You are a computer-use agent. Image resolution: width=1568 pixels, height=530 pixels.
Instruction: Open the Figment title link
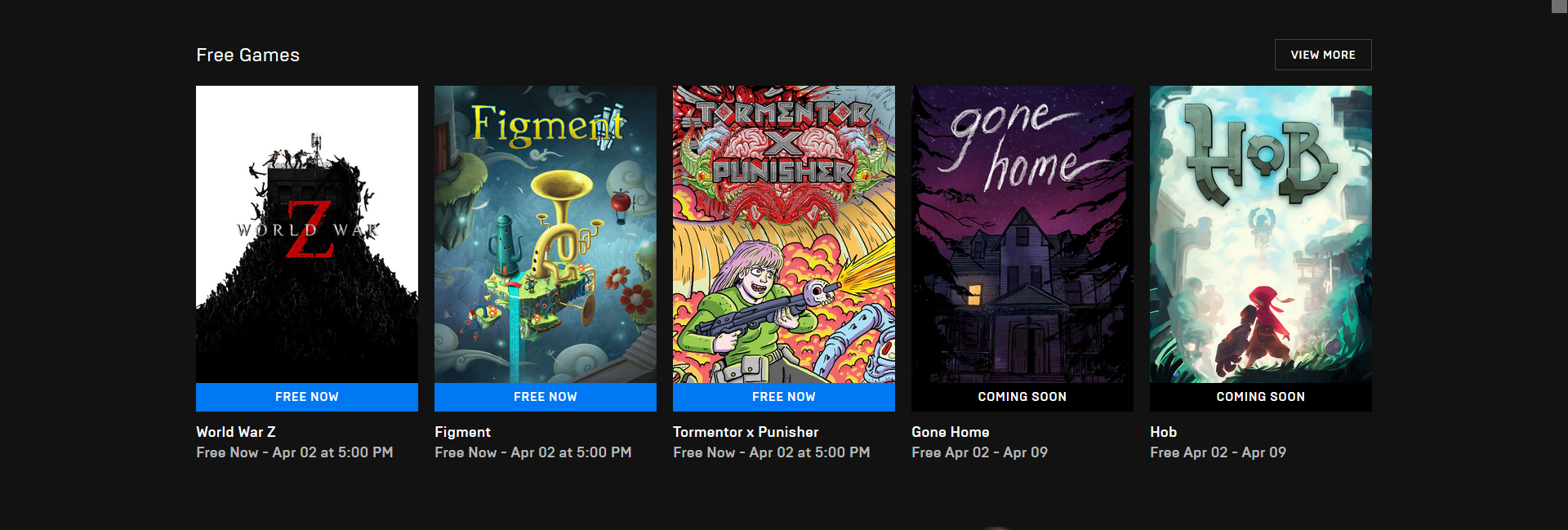click(463, 432)
